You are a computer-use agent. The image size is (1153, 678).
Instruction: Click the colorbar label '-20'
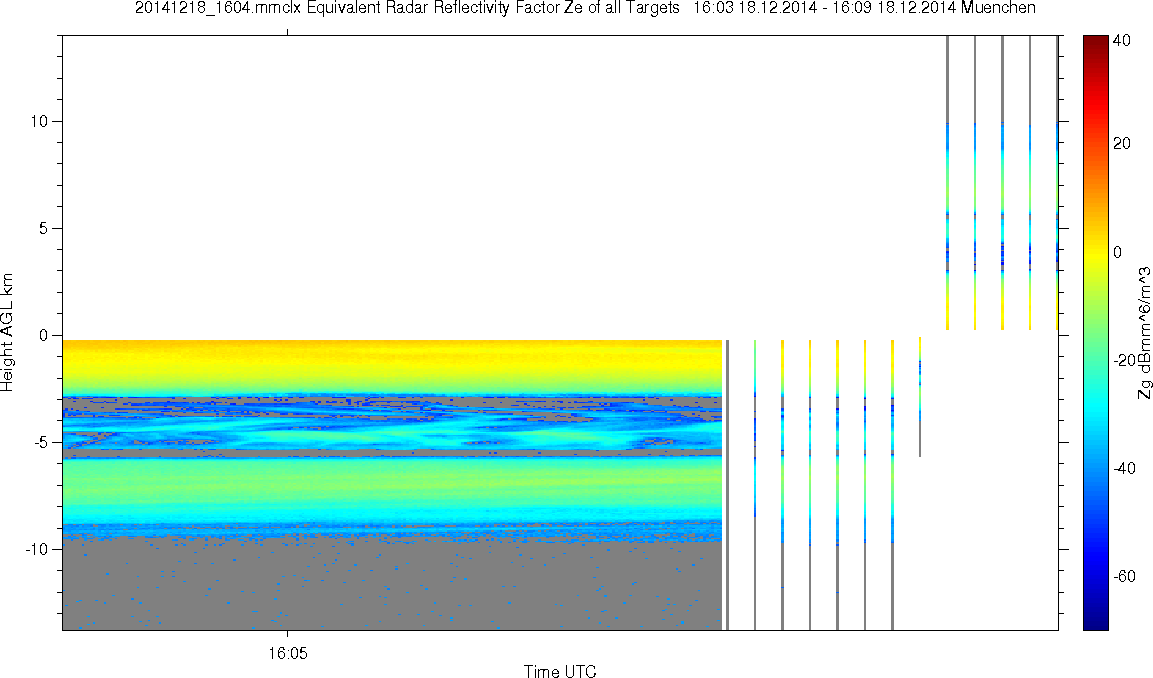[1122, 360]
